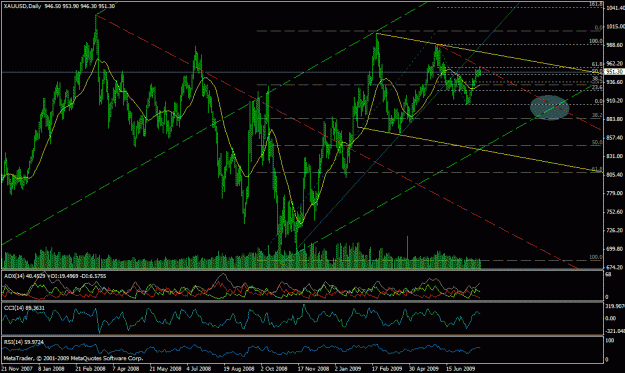Image resolution: width=625 pixels, height=373 pixels.
Task: Click the 7 Apr 2008 date label
Action: (x=126, y=369)
